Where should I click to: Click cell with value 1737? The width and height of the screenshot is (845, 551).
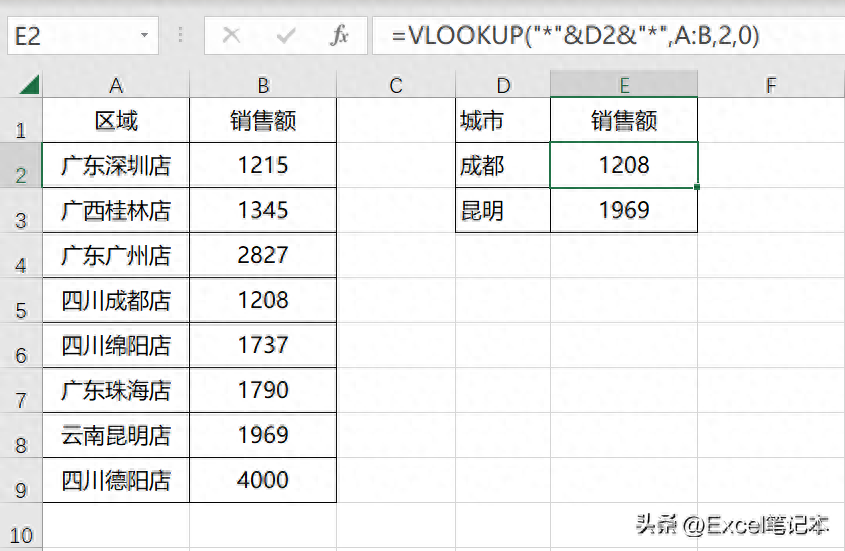point(263,346)
